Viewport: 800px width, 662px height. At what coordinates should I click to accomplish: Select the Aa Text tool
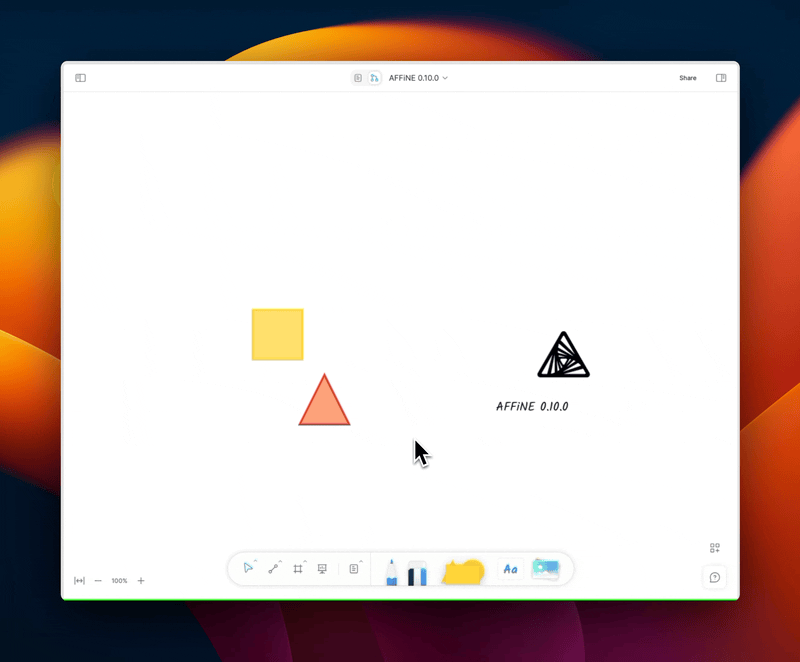pyautogui.click(x=510, y=569)
